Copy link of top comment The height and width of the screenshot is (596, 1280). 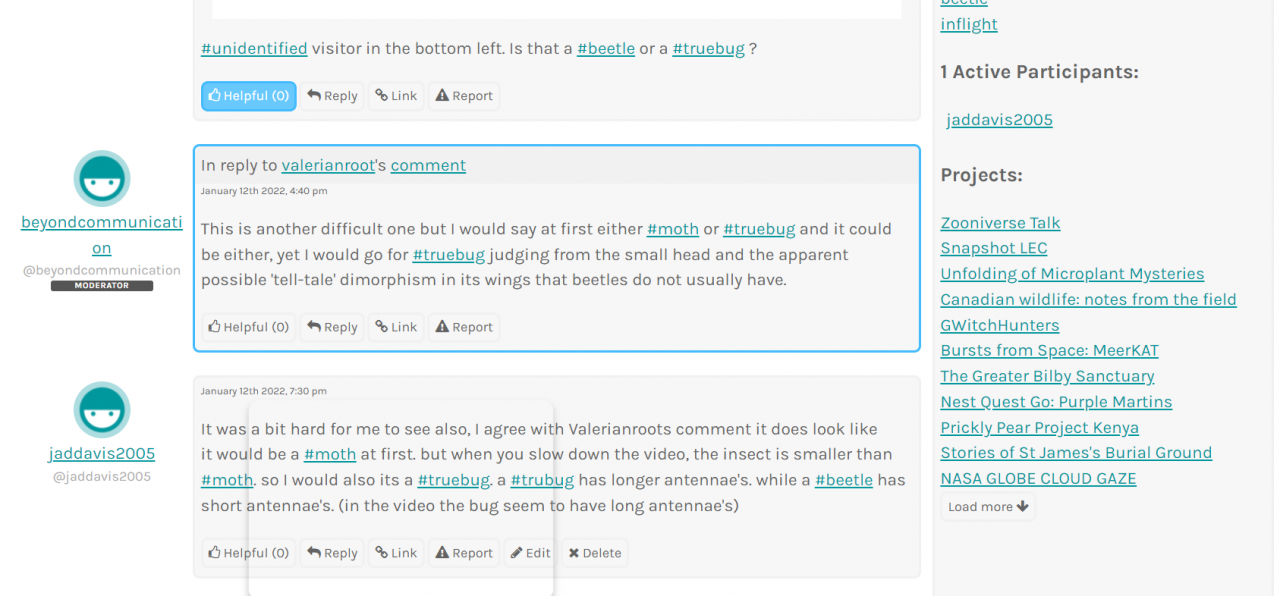(396, 96)
